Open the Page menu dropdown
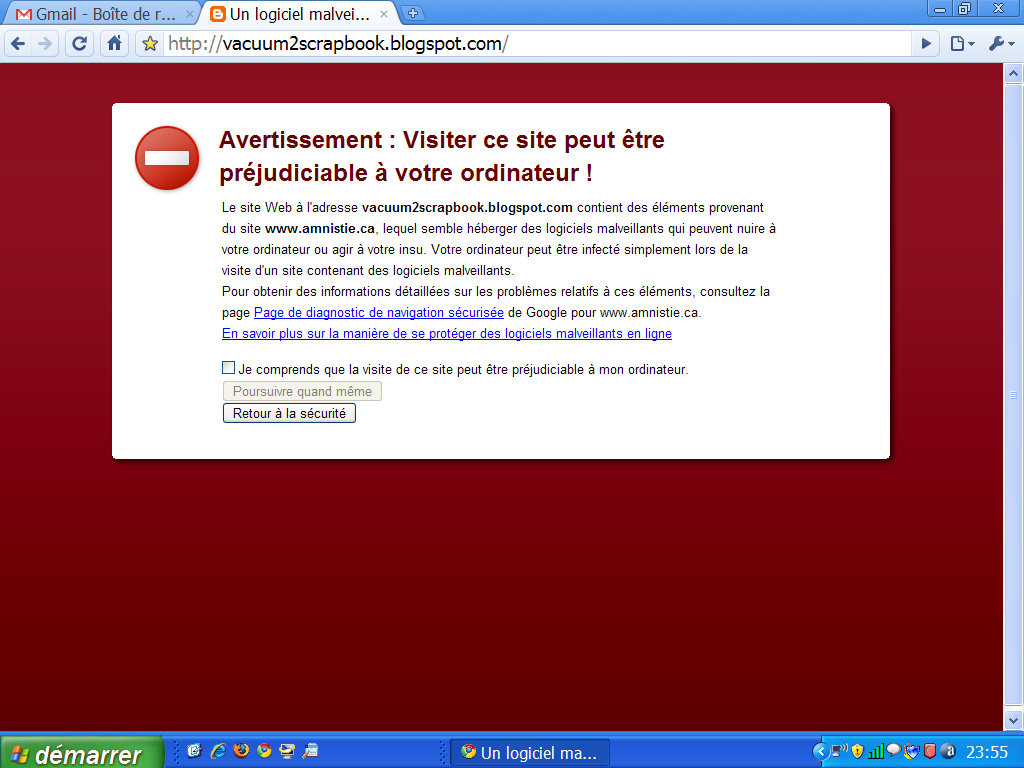The height and width of the screenshot is (768, 1024). (959, 43)
